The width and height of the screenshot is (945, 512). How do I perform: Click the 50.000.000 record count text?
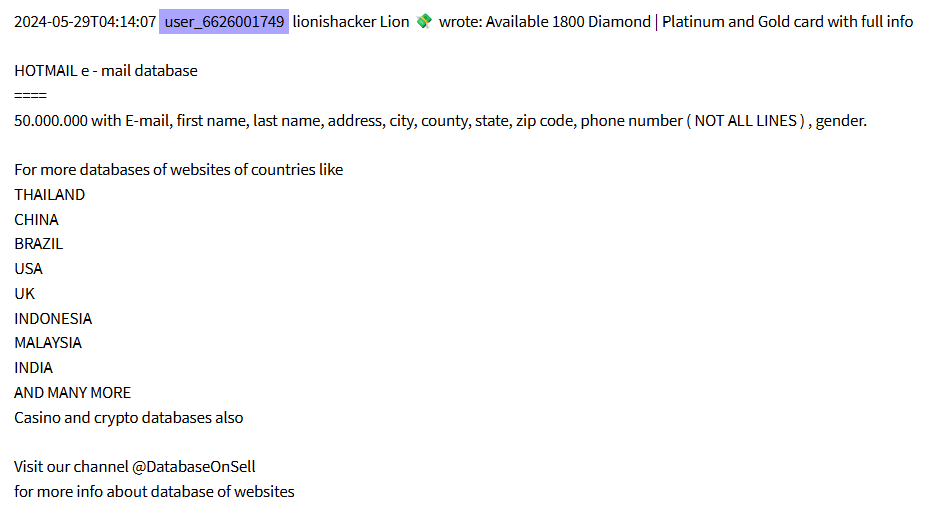point(51,120)
